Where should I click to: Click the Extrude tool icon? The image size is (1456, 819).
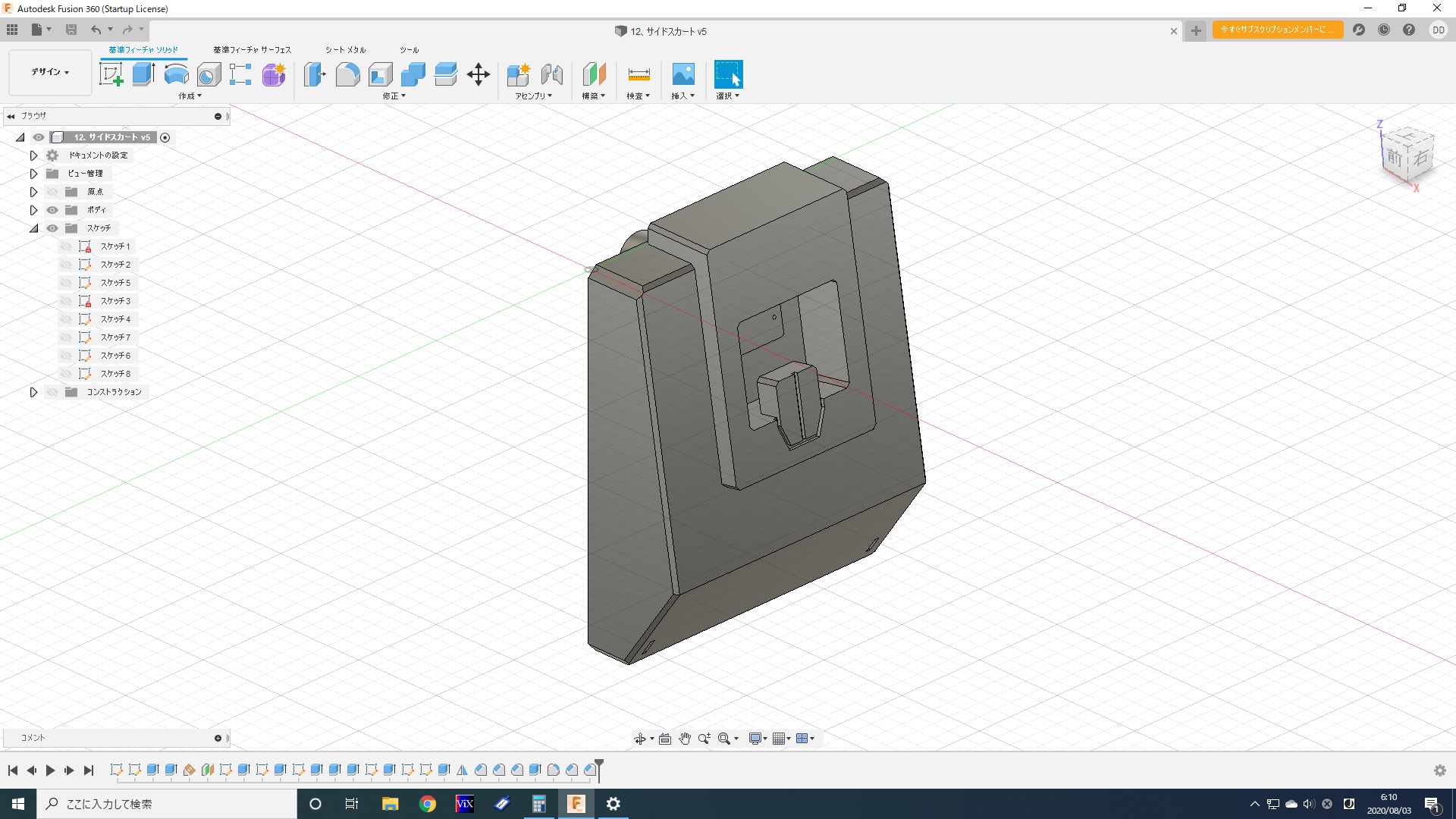[x=143, y=74]
